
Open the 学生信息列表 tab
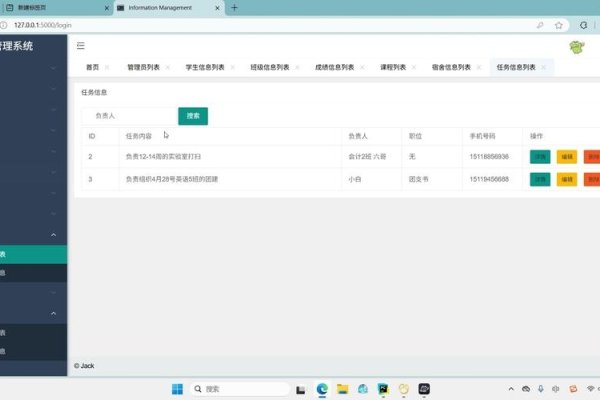click(x=205, y=67)
